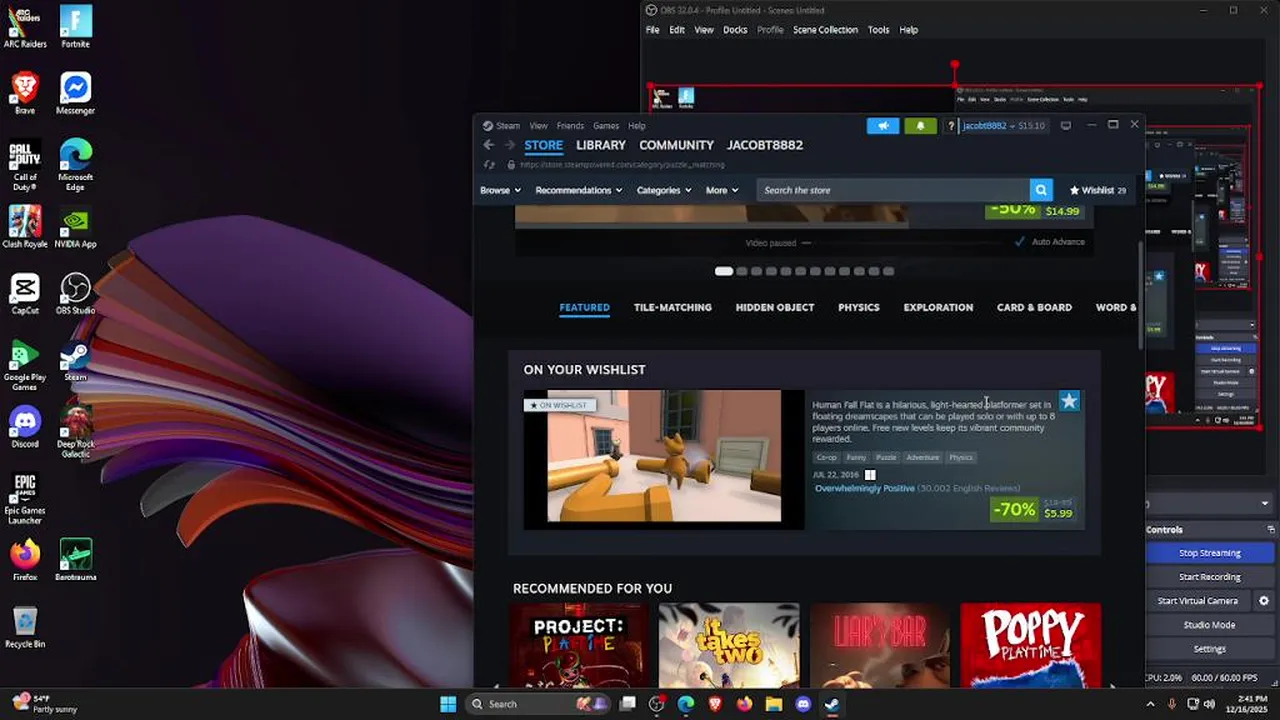Show hidden icons in system tray
Viewport: 1280px width, 720px height.
(1149, 704)
